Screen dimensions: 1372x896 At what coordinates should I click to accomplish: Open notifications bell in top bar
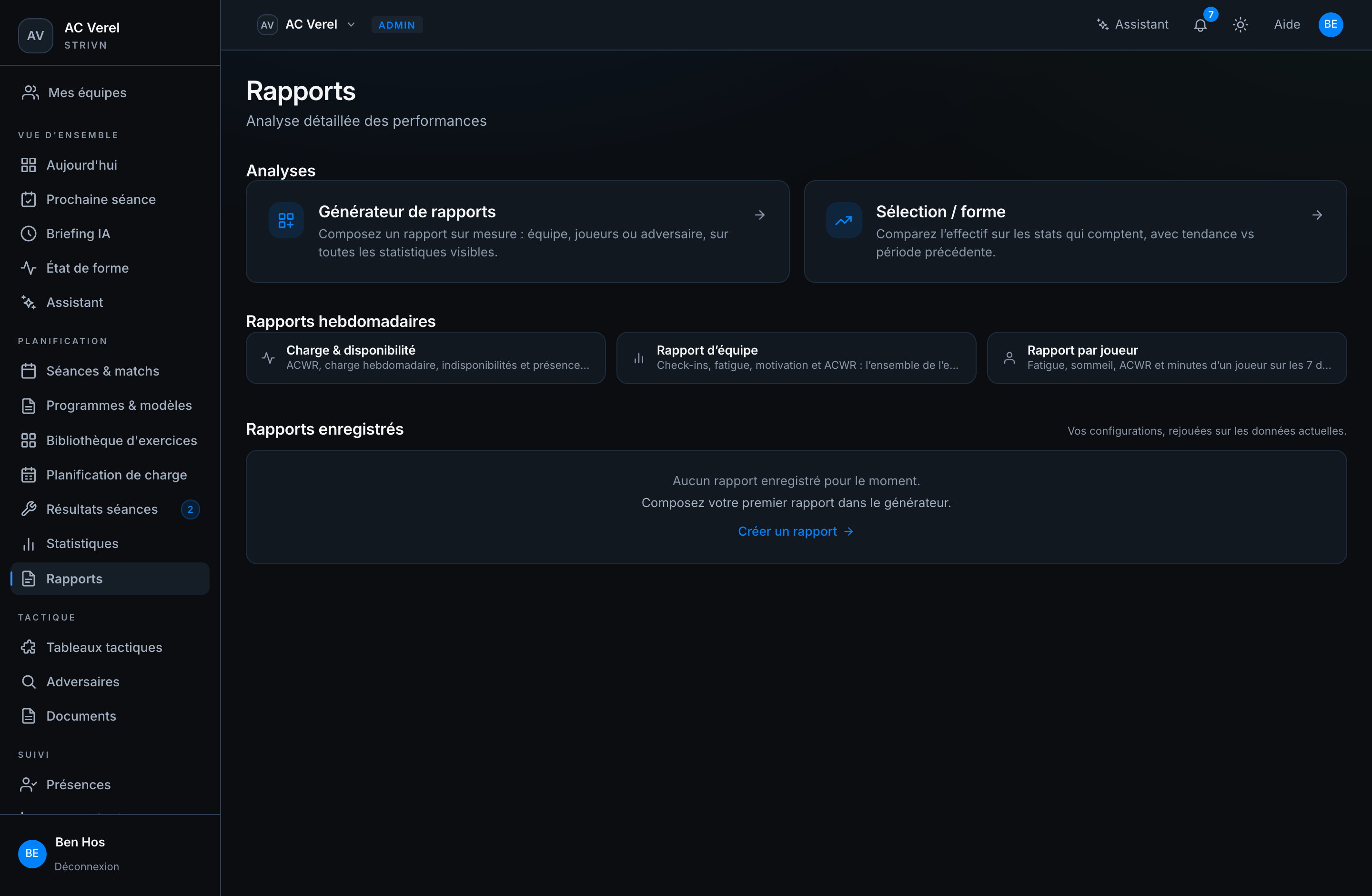coord(1200,25)
